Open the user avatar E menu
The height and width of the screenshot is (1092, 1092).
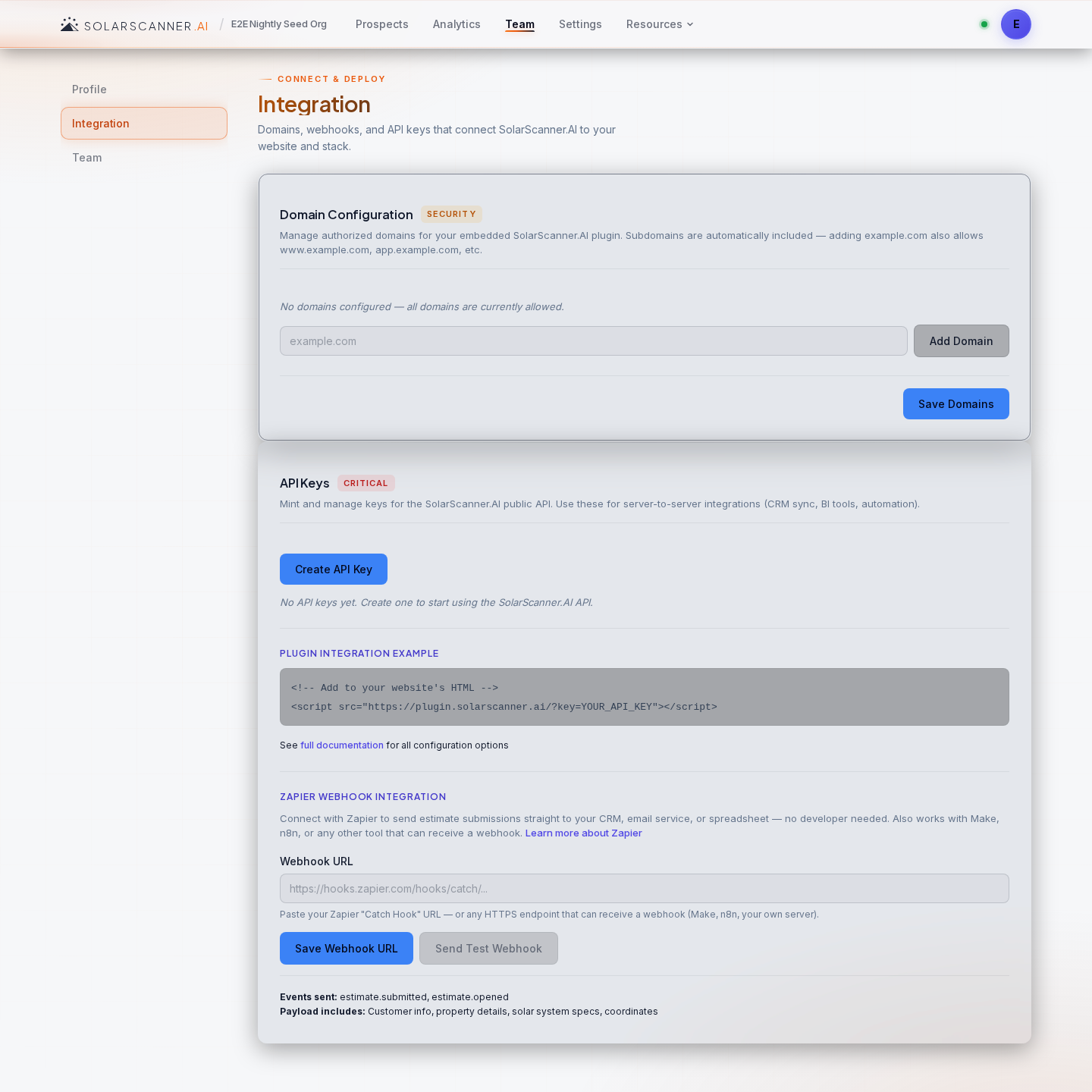(x=1016, y=24)
